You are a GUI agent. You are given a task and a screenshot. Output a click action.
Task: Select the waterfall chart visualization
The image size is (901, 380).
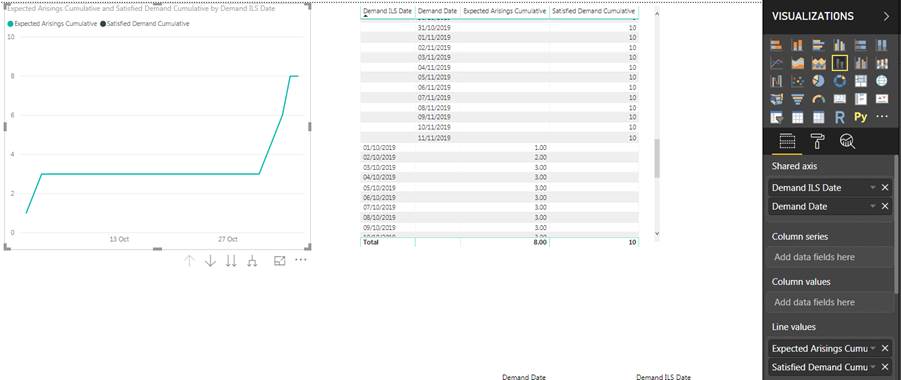click(x=776, y=81)
